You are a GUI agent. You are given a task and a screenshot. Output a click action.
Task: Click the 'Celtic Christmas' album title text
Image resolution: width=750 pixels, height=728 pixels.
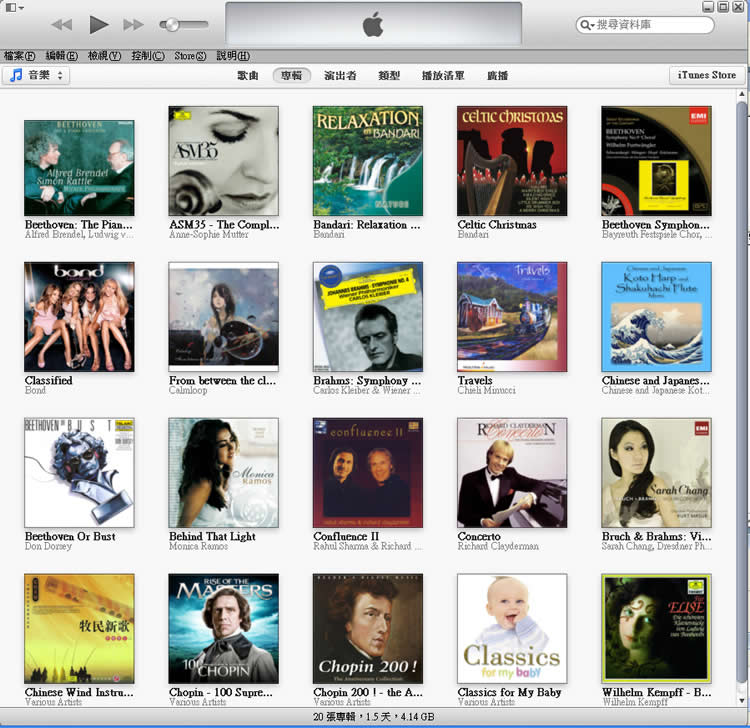coord(497,224)
